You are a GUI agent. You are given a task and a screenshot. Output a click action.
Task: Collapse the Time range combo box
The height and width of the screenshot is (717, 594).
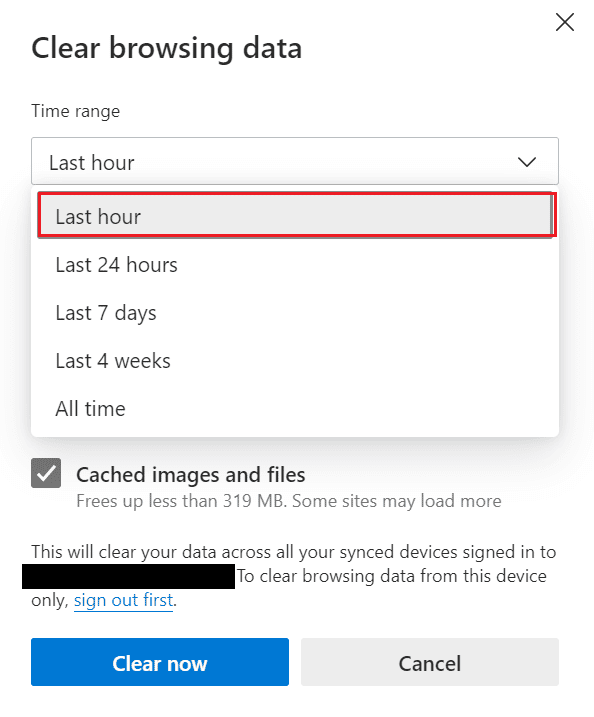(295, 161)
